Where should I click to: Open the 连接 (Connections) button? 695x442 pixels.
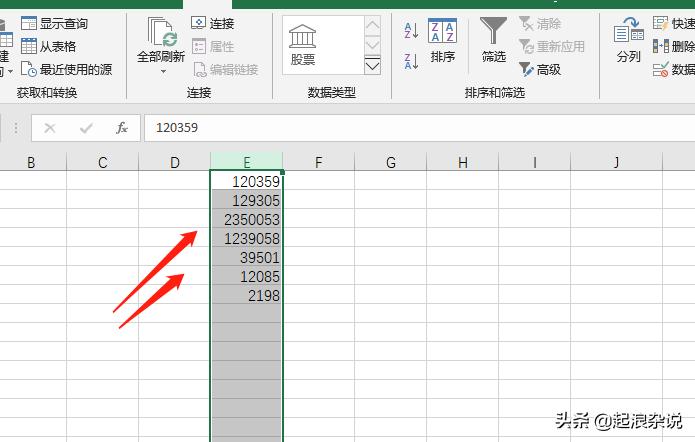coord(212,23)
